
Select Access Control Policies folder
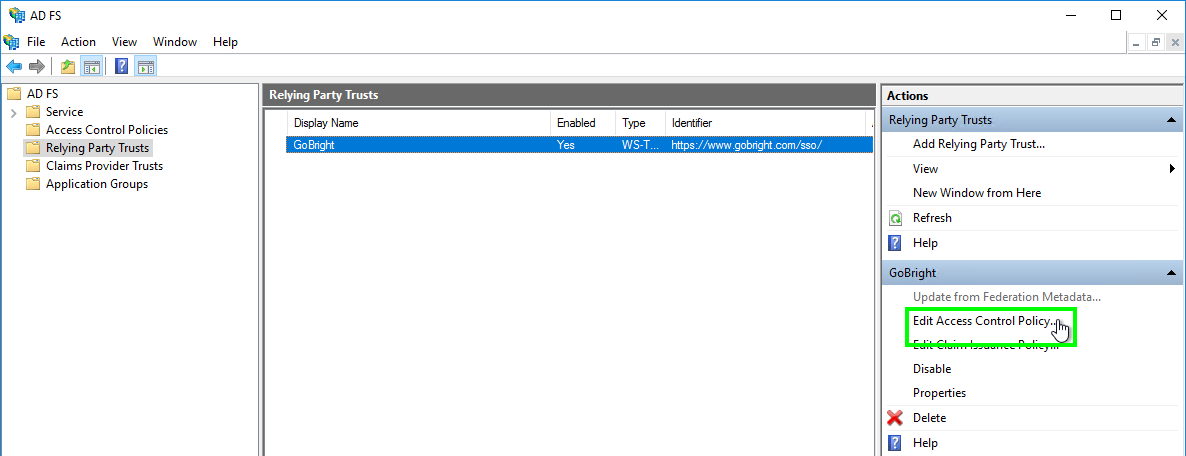click(106, 130)
